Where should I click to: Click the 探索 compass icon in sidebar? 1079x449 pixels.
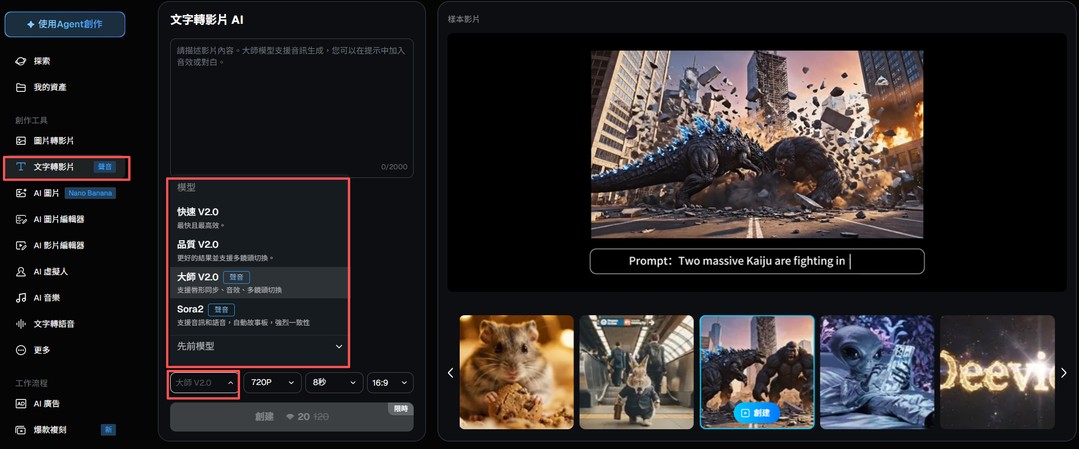(x=21, y=61)
